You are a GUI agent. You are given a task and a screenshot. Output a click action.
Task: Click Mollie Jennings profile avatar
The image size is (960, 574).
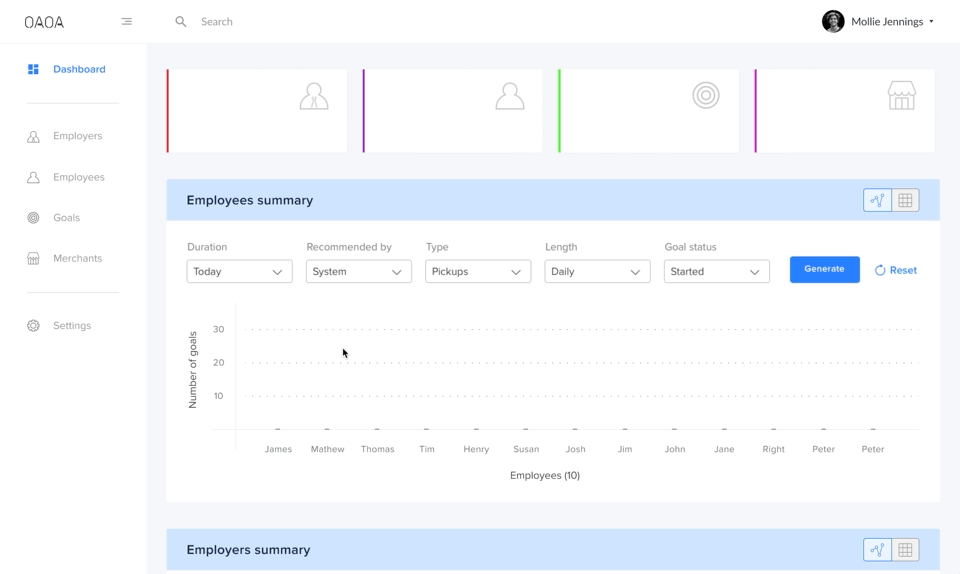833,21
